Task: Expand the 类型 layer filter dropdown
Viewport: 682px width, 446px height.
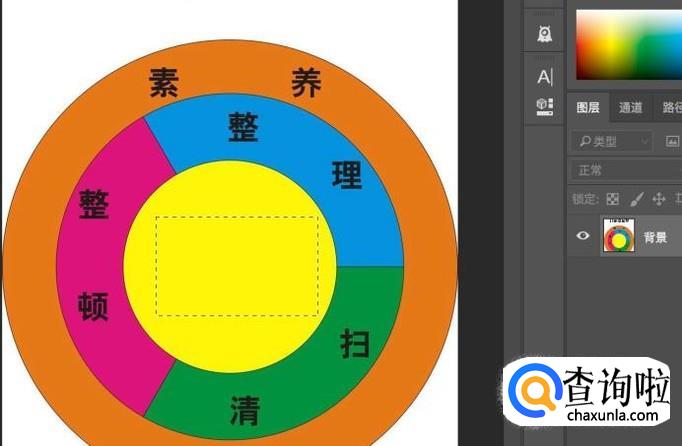Action: tap(612, 141)
